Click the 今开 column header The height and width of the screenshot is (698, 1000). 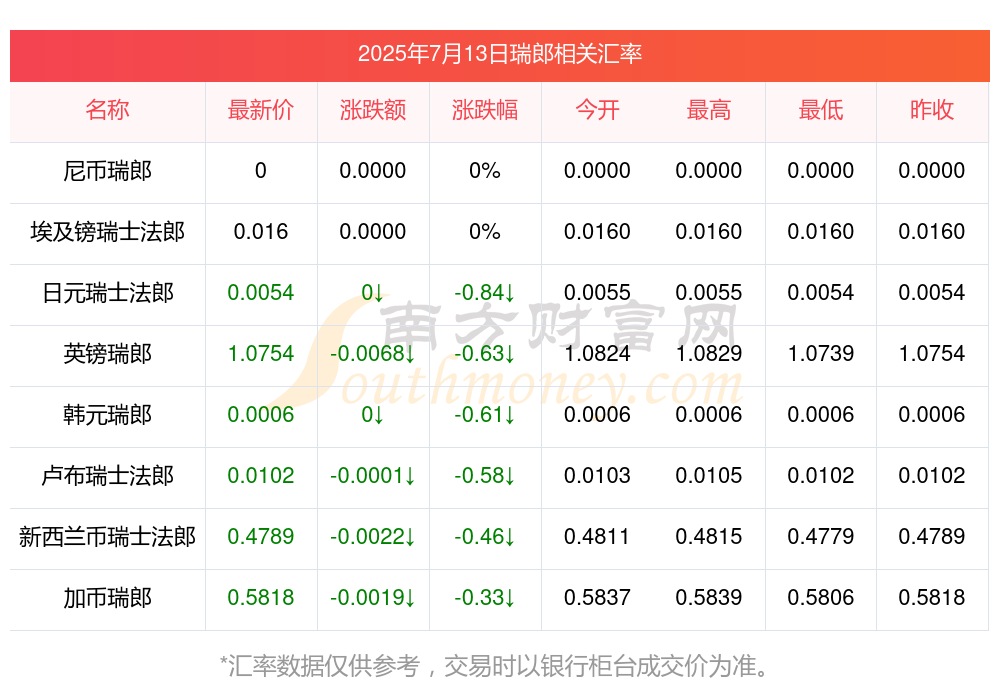pos(597,110)
